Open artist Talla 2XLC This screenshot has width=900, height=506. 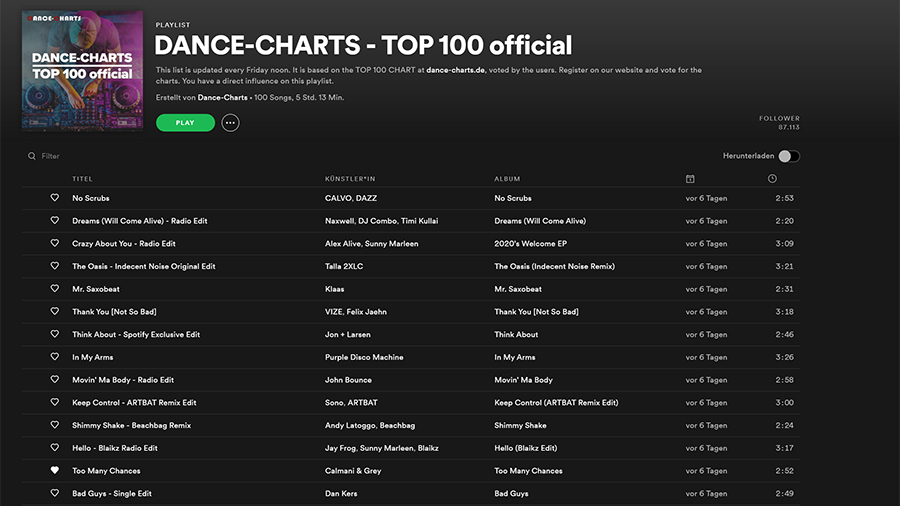(344, 266)
